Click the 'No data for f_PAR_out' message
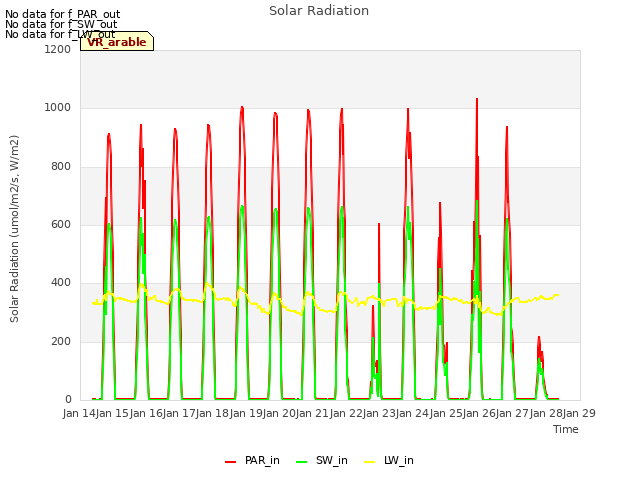Viewport: 640px width, 480px height. (62, 14)
